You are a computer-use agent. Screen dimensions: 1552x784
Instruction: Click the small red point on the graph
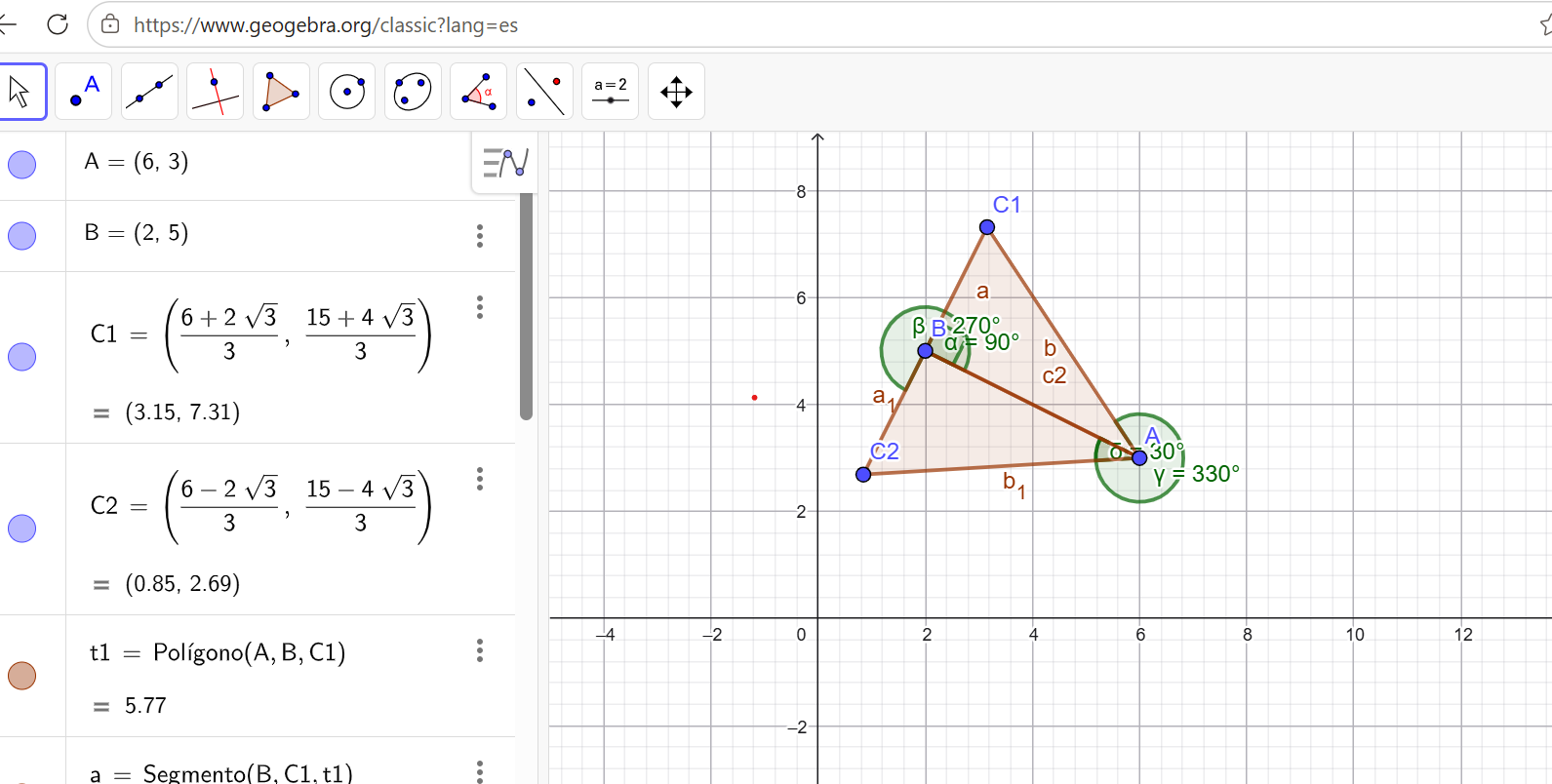tap(754, 398)
